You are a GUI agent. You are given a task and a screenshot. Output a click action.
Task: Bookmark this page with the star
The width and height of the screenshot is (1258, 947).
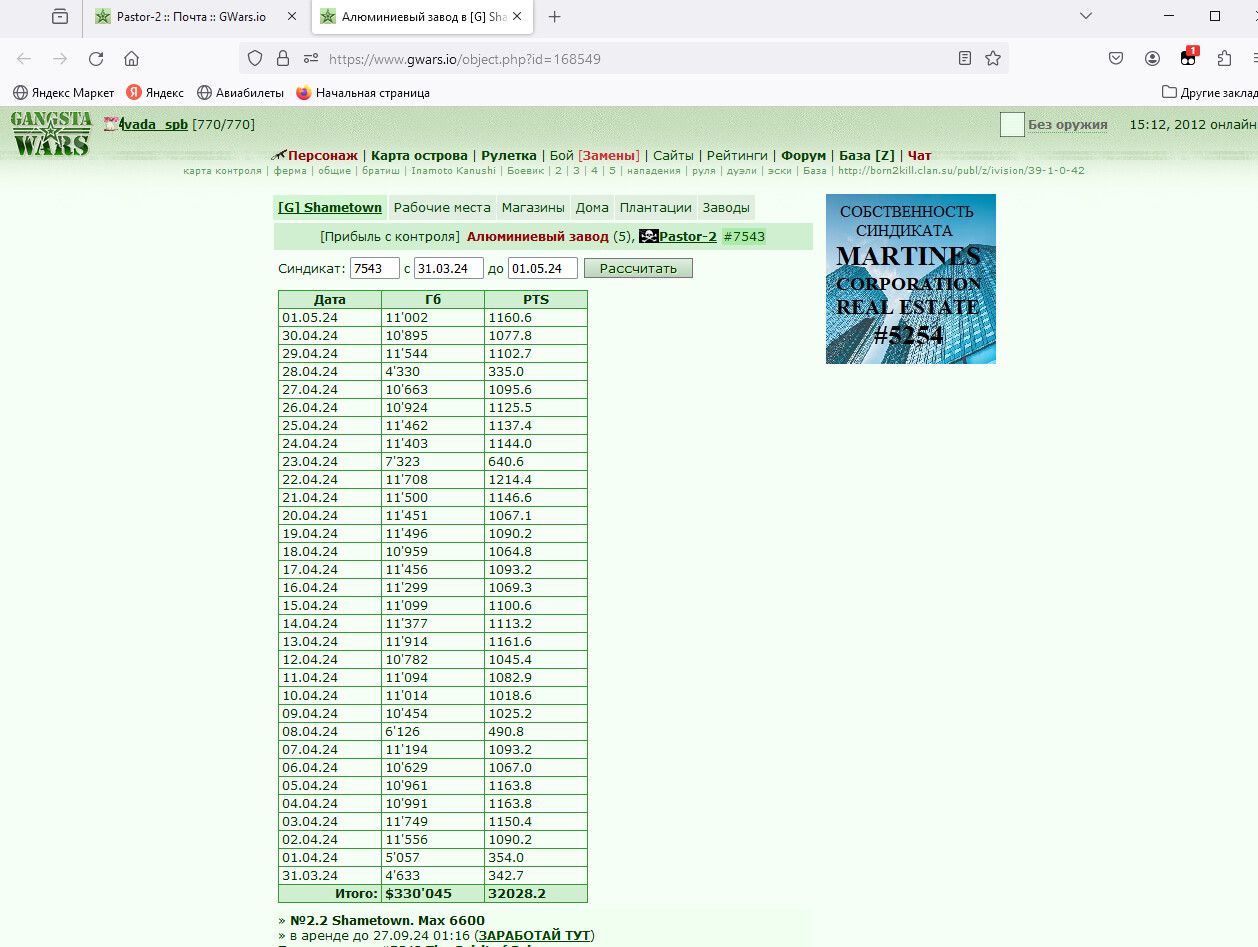pos(993,59)
